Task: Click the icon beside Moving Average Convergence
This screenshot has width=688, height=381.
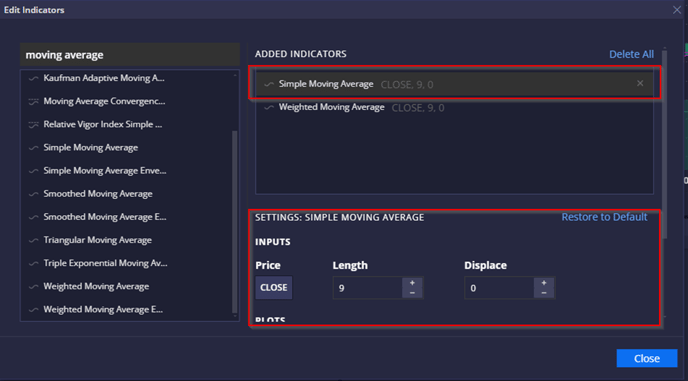Action: click(33, 102)
